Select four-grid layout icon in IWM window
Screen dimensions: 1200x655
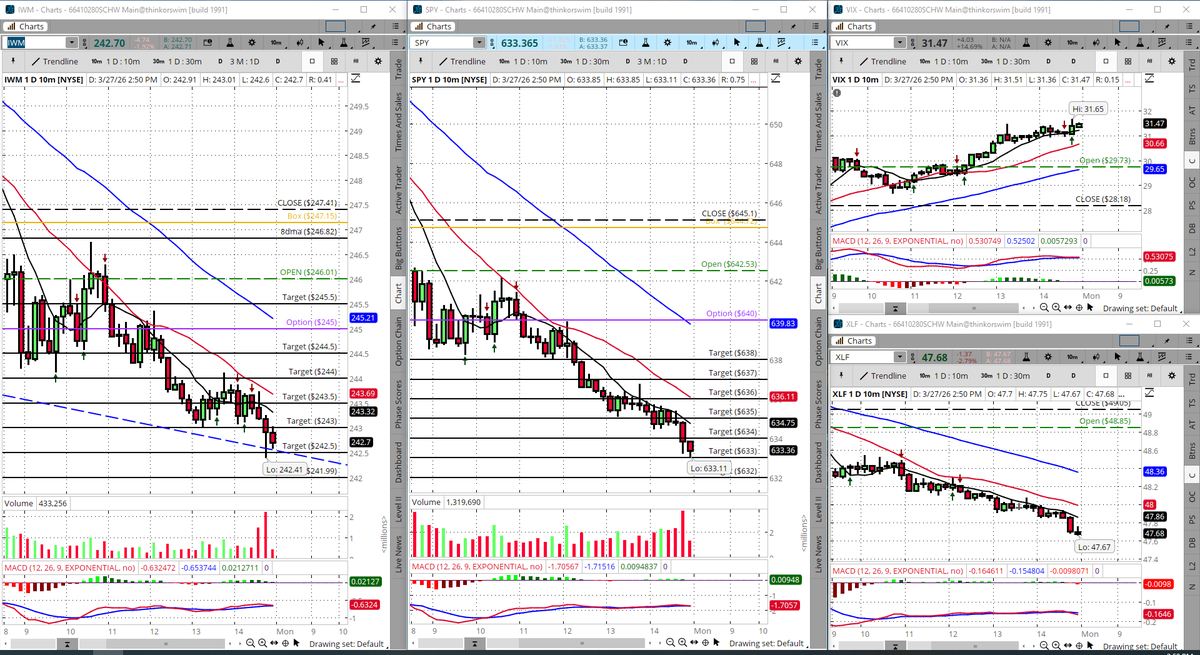[x=334, y=61]
